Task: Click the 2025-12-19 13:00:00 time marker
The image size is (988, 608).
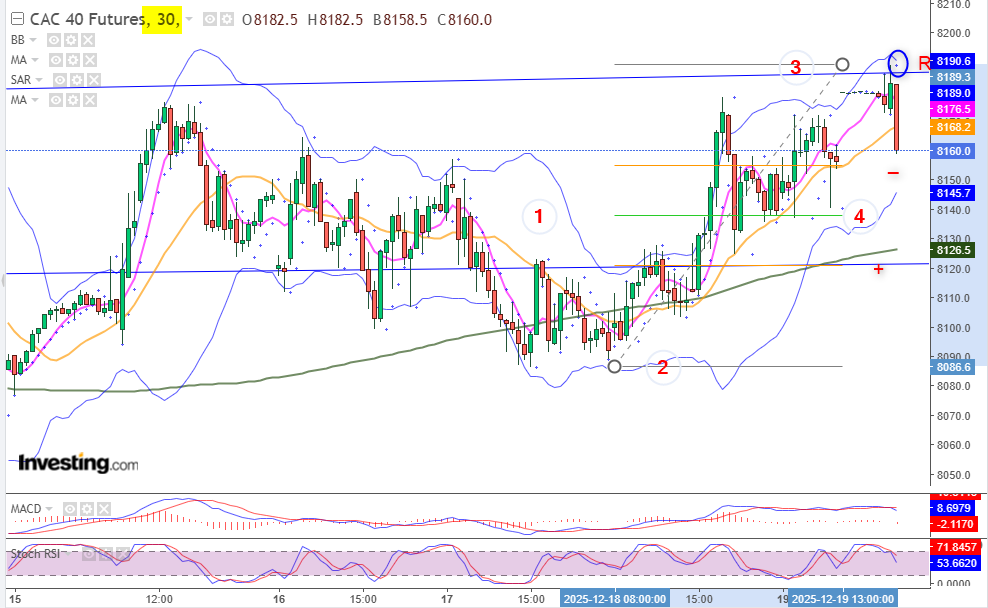Action: pos(843,599)
